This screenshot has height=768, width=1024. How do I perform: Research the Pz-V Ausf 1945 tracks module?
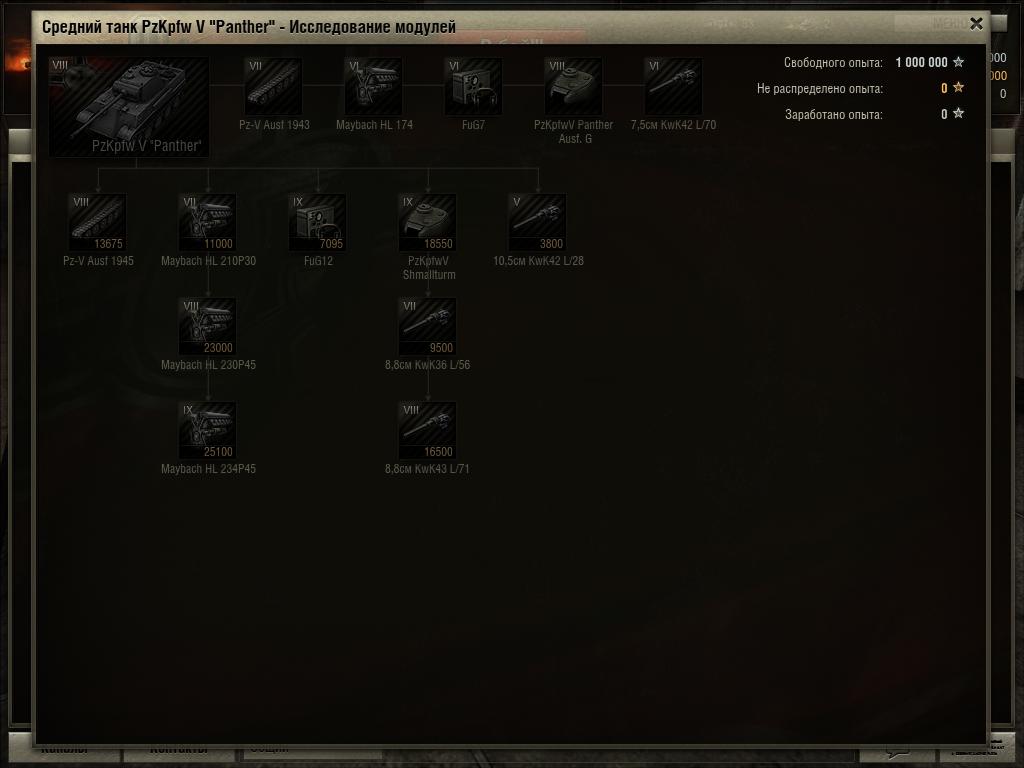(x=98, y=223)
